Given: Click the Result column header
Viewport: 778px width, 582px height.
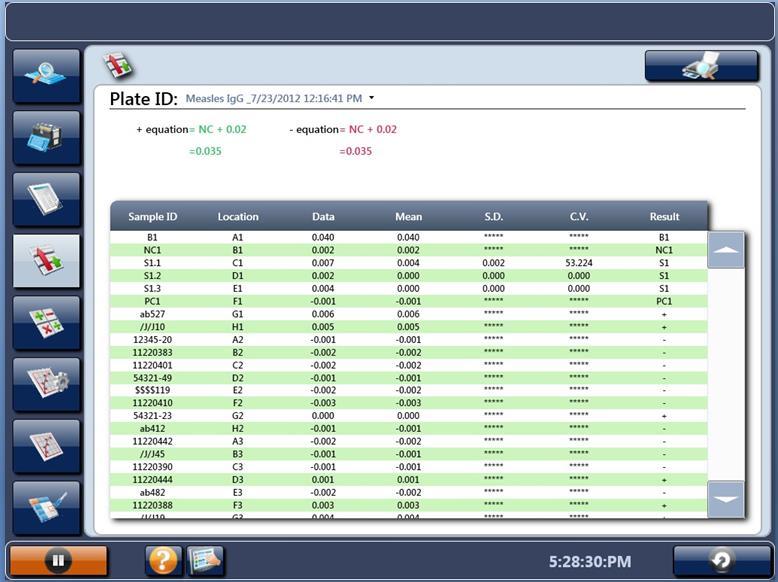Looking at the screenshot, I should pyautogui.click(x=664, y=217).
